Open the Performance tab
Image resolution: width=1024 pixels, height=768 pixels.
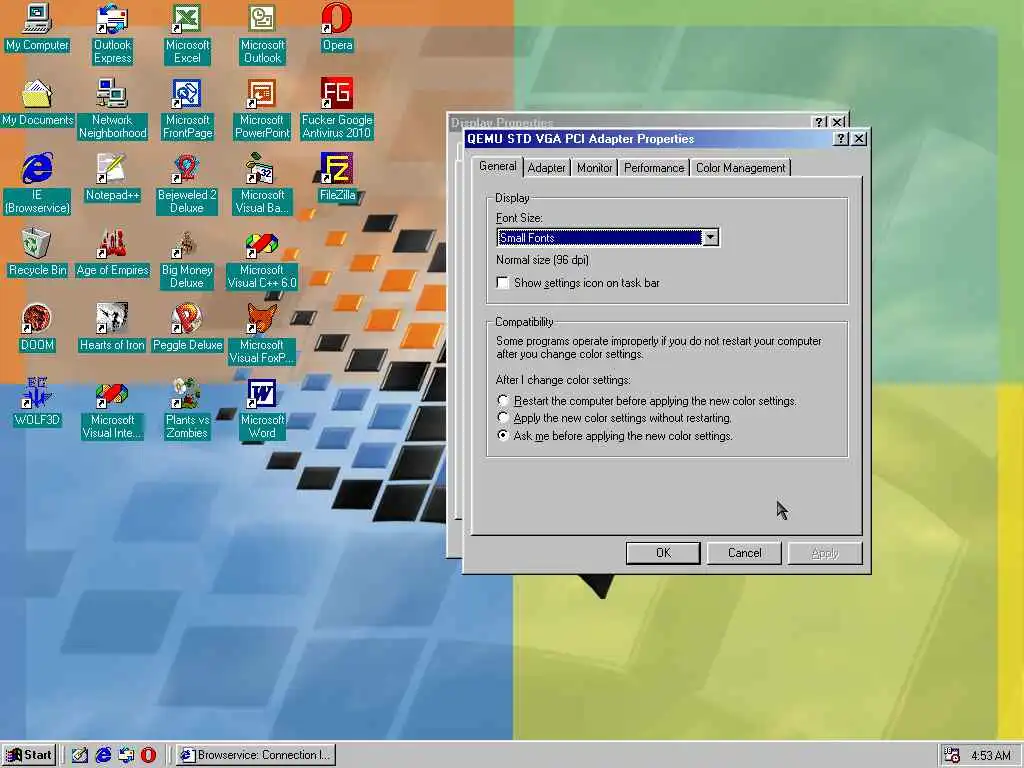(x=654, y=168)
